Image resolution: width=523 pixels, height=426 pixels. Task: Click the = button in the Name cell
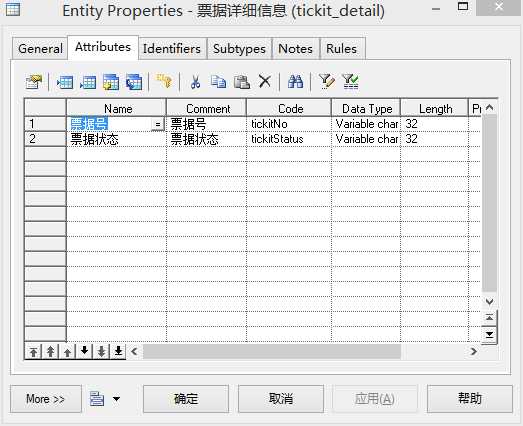click(x=157, y=124)
